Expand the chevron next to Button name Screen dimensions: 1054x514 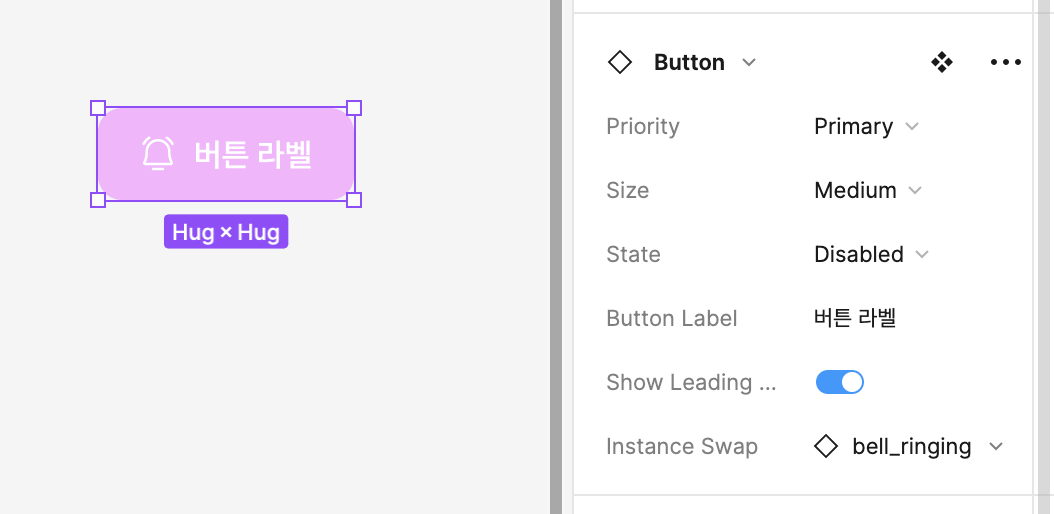pyautogui.click(x=749, y=63)
